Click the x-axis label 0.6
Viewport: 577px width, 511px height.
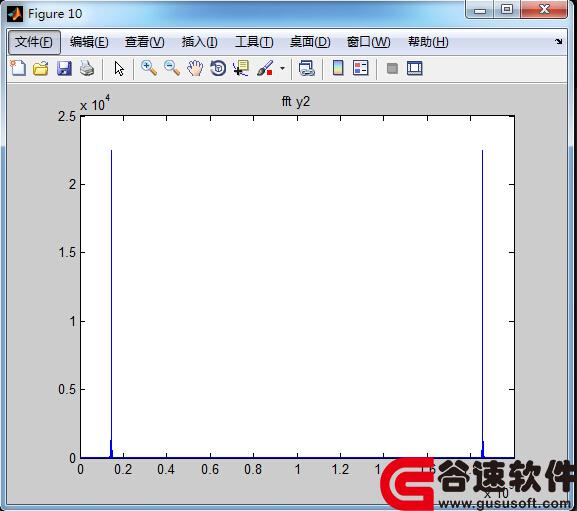tap(210, 469)
